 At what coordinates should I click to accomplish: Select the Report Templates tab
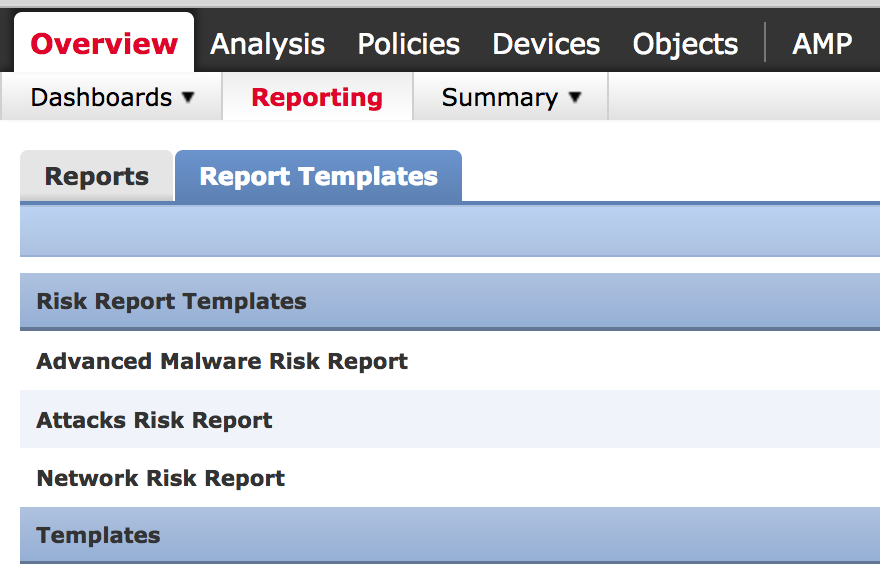point(318,177)
